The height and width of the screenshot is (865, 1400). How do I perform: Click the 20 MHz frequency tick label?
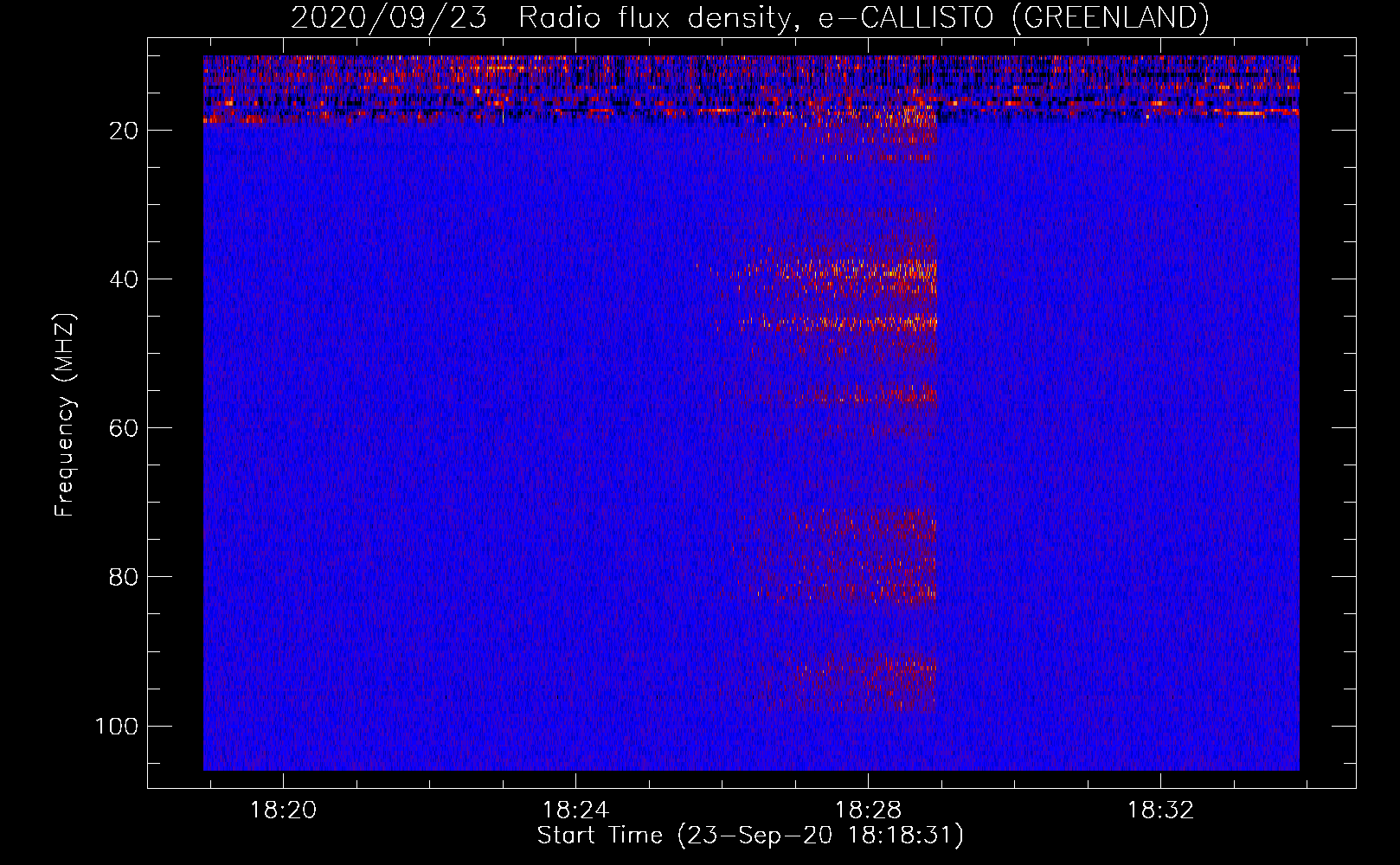tap(124, 131)
